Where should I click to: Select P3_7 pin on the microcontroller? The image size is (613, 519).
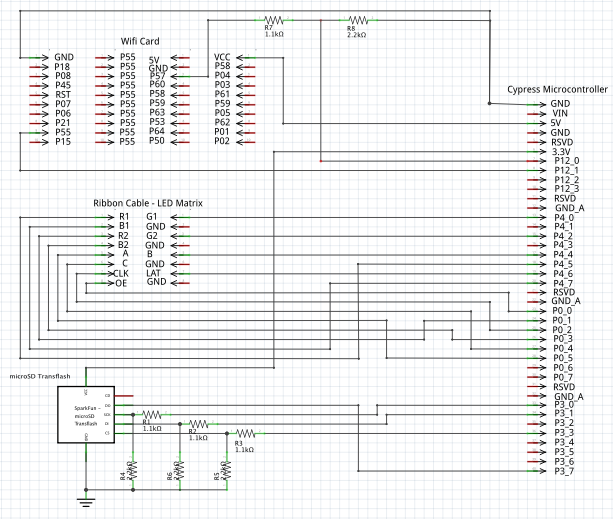tap(564, 471)
